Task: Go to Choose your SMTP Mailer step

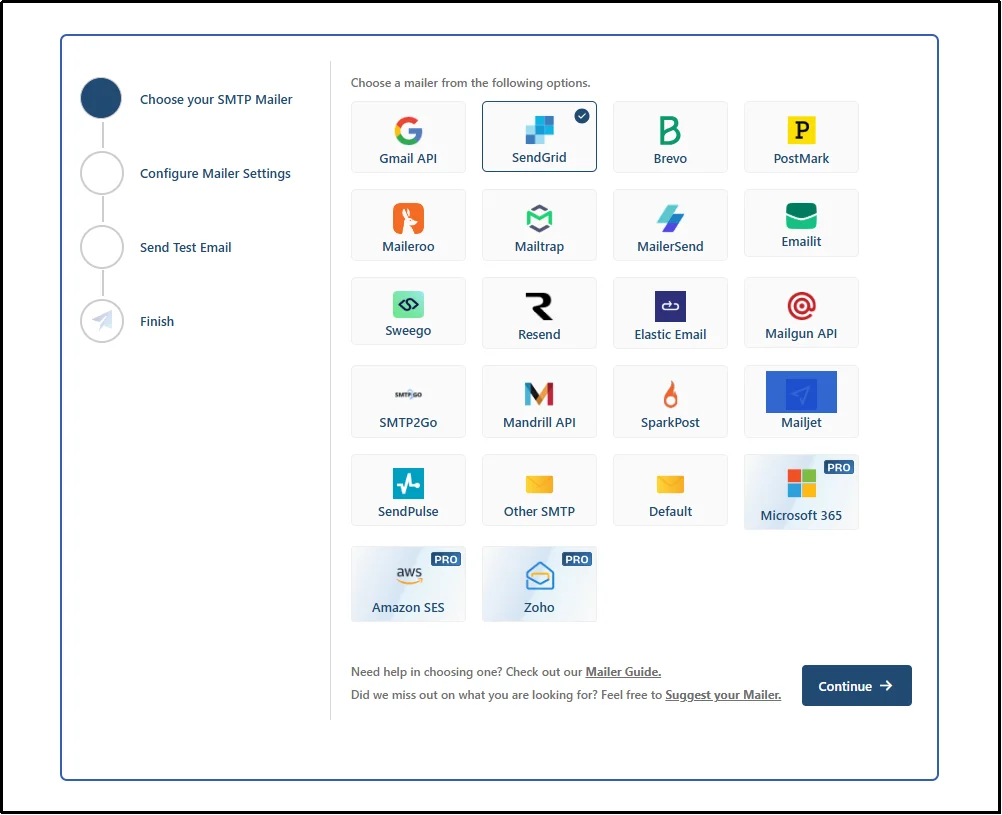Action: click(x=216, y=100)
